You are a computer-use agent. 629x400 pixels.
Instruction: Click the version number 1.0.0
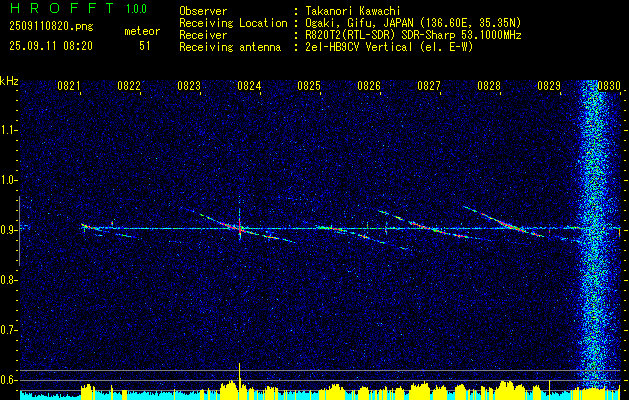click(x=136, y=8)
